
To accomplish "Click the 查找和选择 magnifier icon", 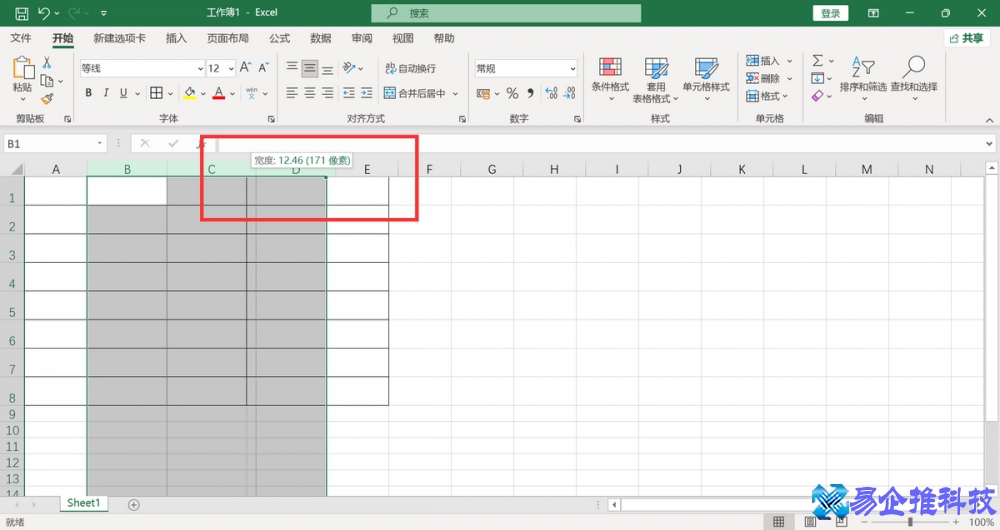I will click(x=913, y=75).
